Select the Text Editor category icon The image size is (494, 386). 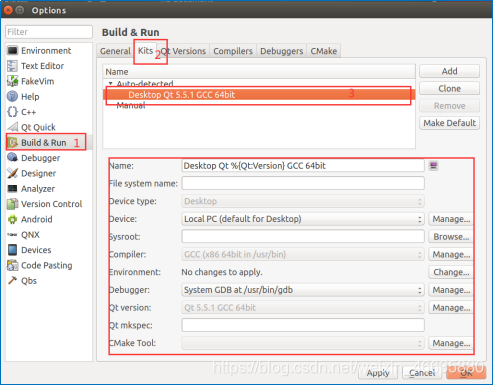click(12, 66)
